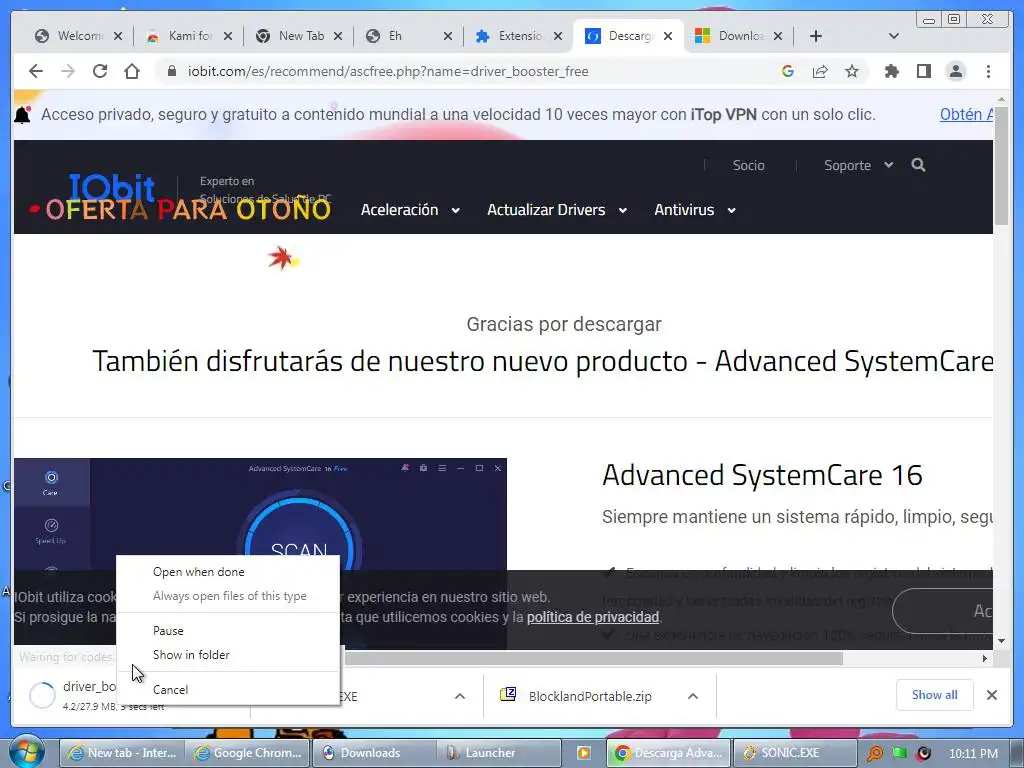Screen dimensions: 1024x768
Task: Close the Kami tab
Action: click(227, 36)
